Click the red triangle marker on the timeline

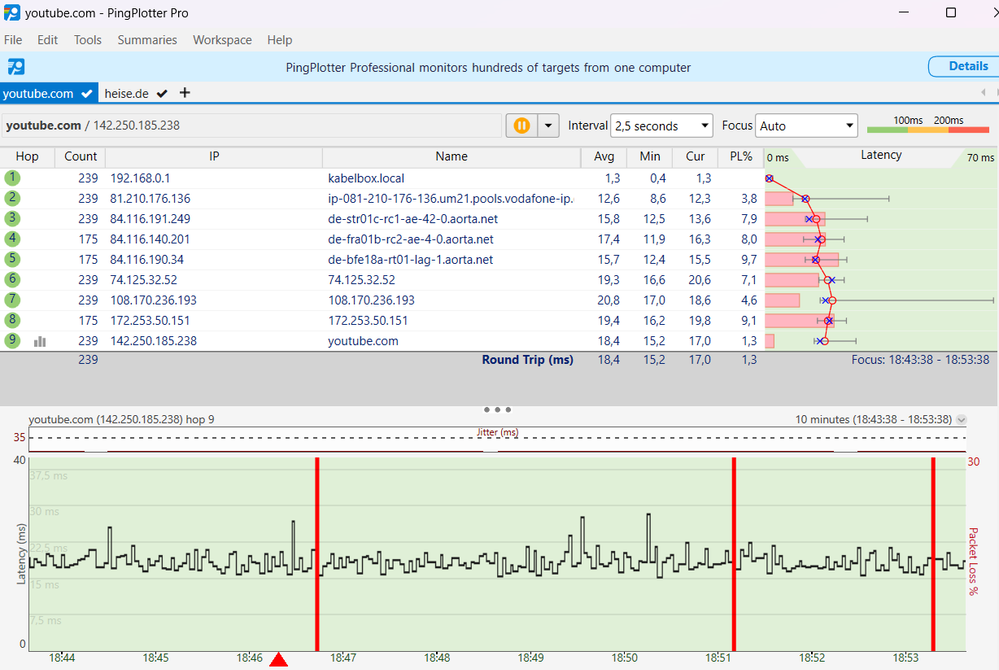click(278, 659)
